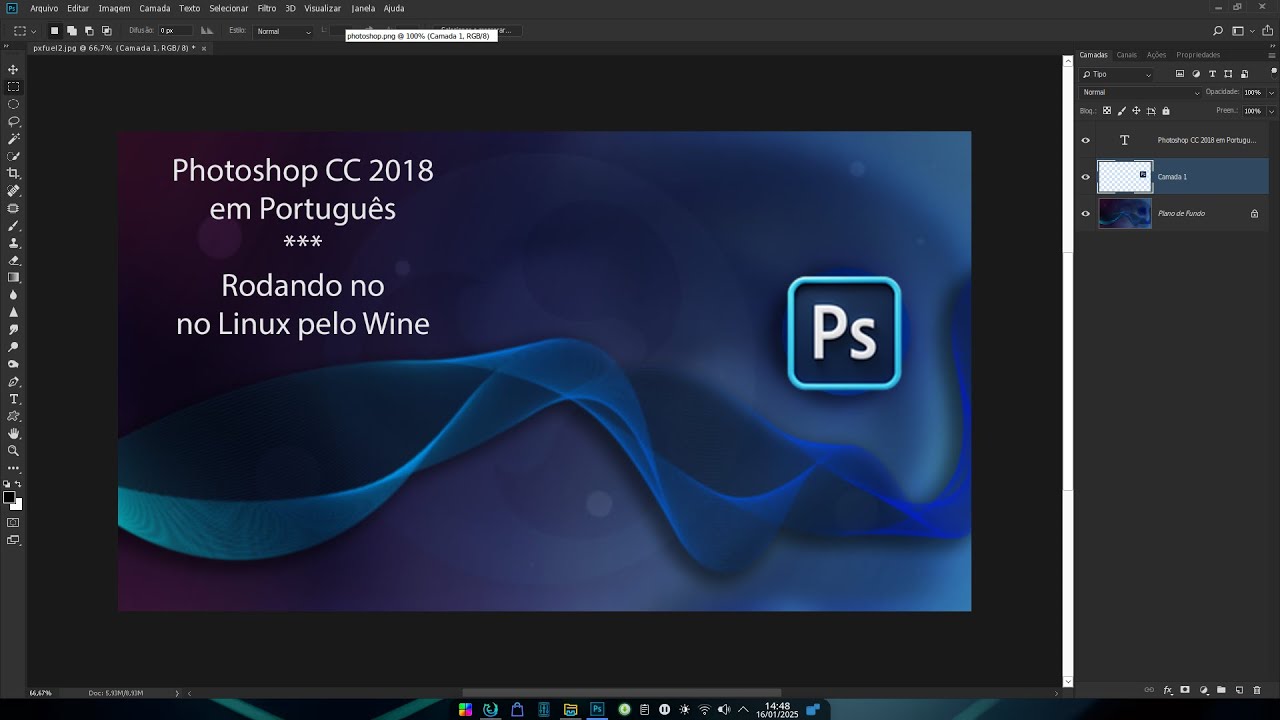Filter layers by type layers T icon
Viewport: 1280px width, 720px height.
[x=1213, y=74]
